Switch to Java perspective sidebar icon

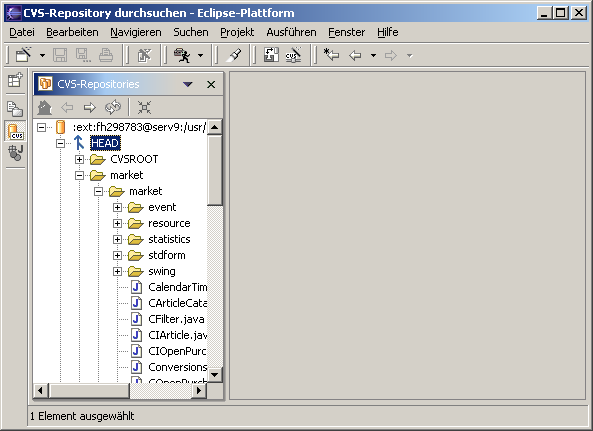16,153
